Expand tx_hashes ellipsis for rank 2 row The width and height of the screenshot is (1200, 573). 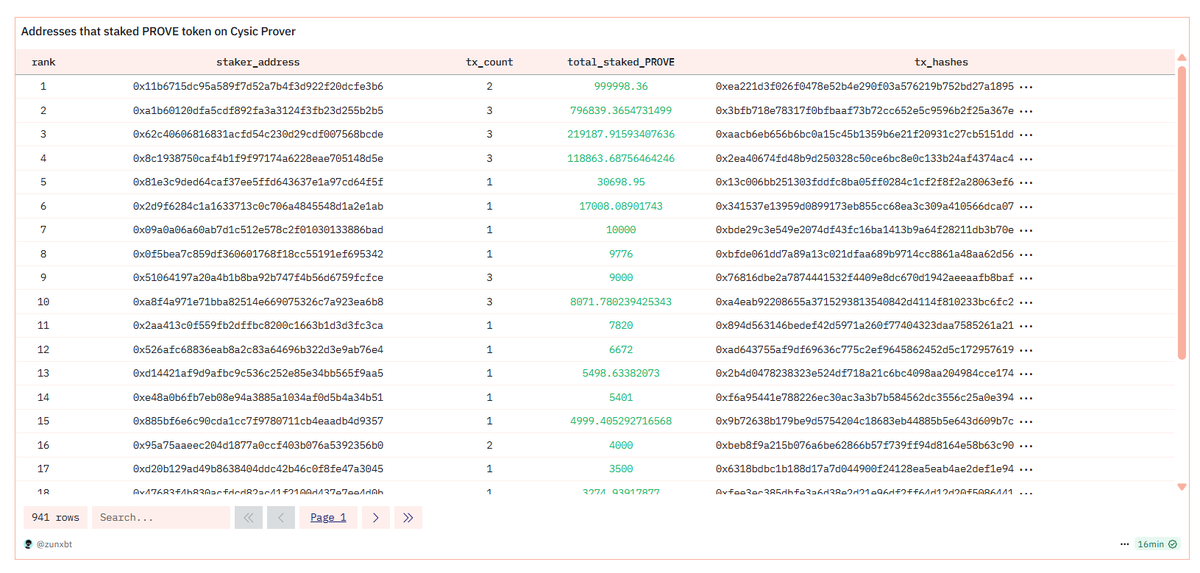point(1025,110)
